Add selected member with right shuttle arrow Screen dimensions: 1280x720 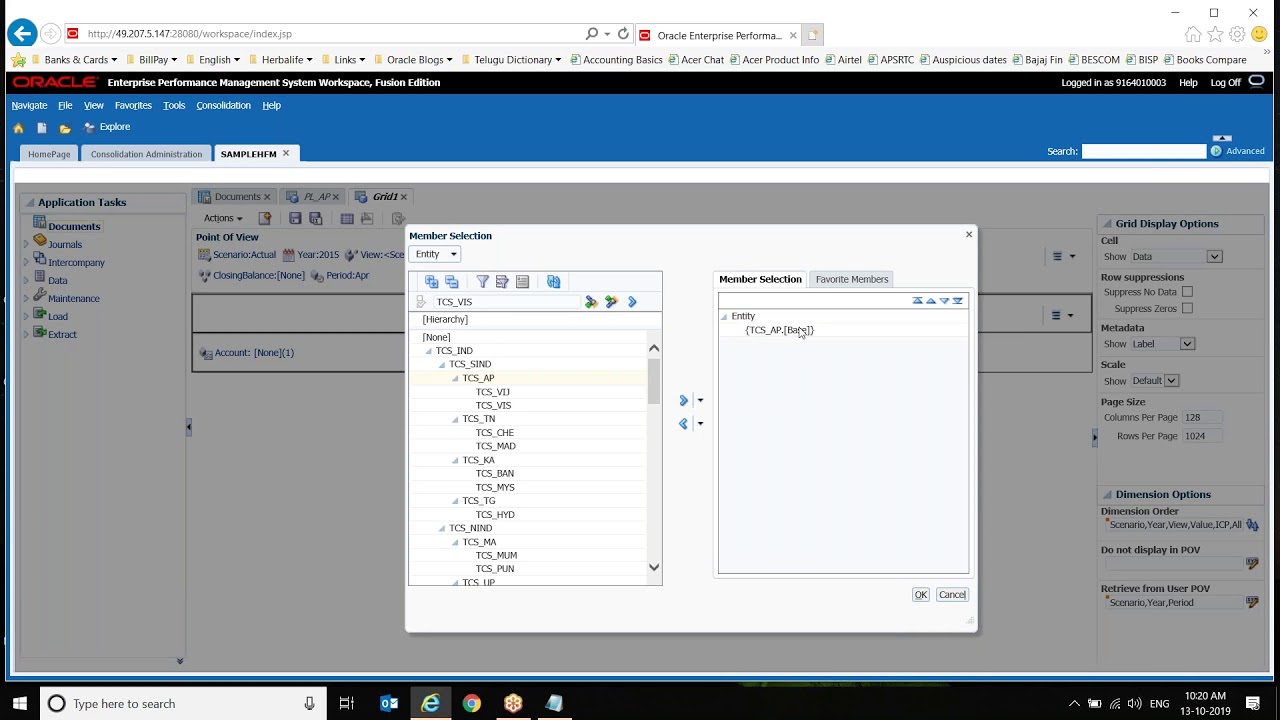684,400
